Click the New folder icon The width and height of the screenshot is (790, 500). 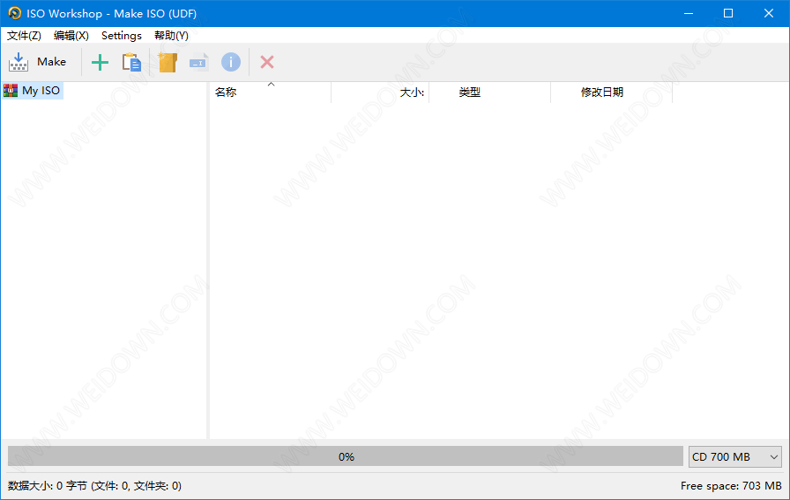167,62
